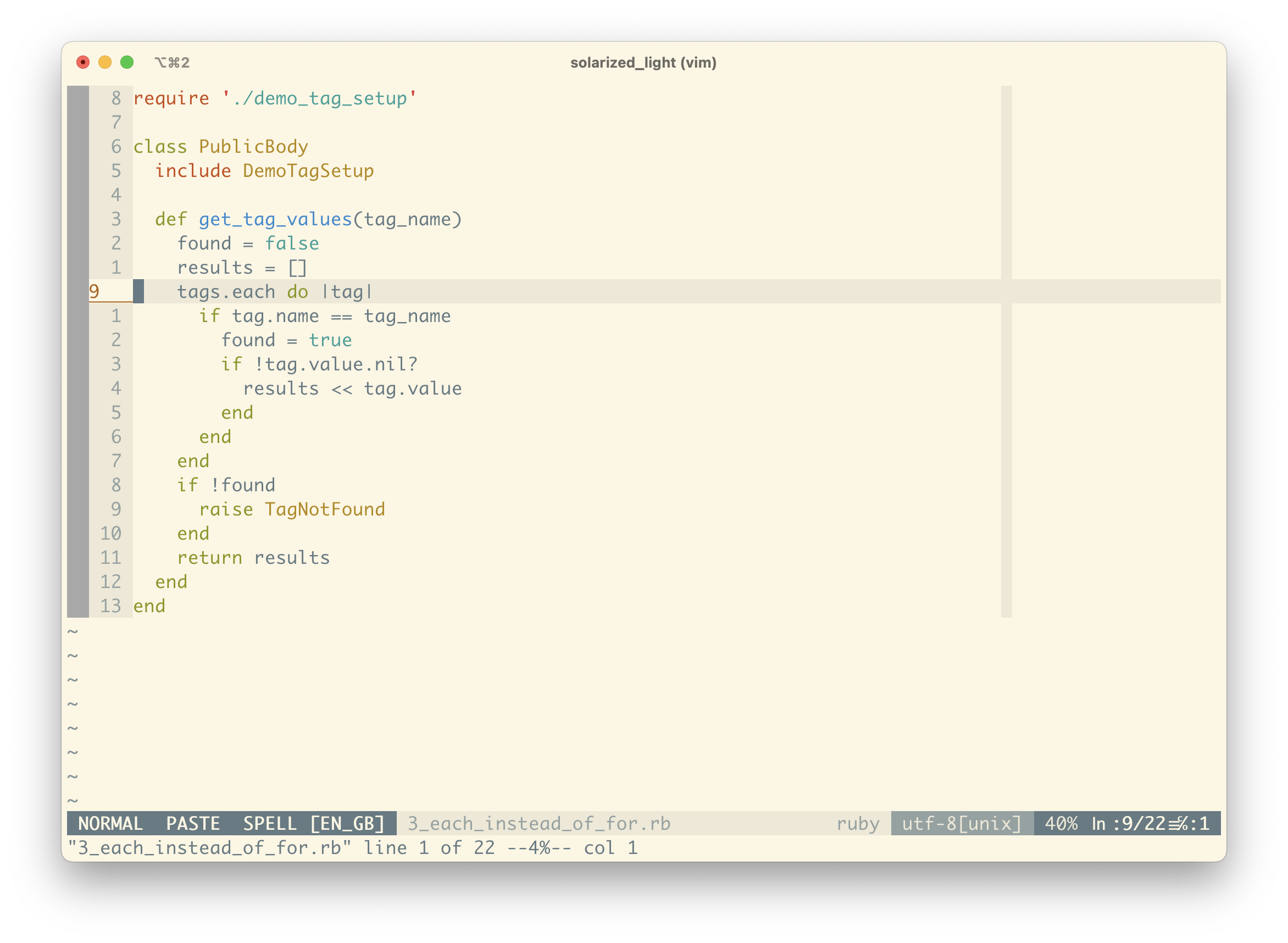Click the current line number 9 in gutter
1288x943 pixels.
pyautogui.click(x=95, y=292)
